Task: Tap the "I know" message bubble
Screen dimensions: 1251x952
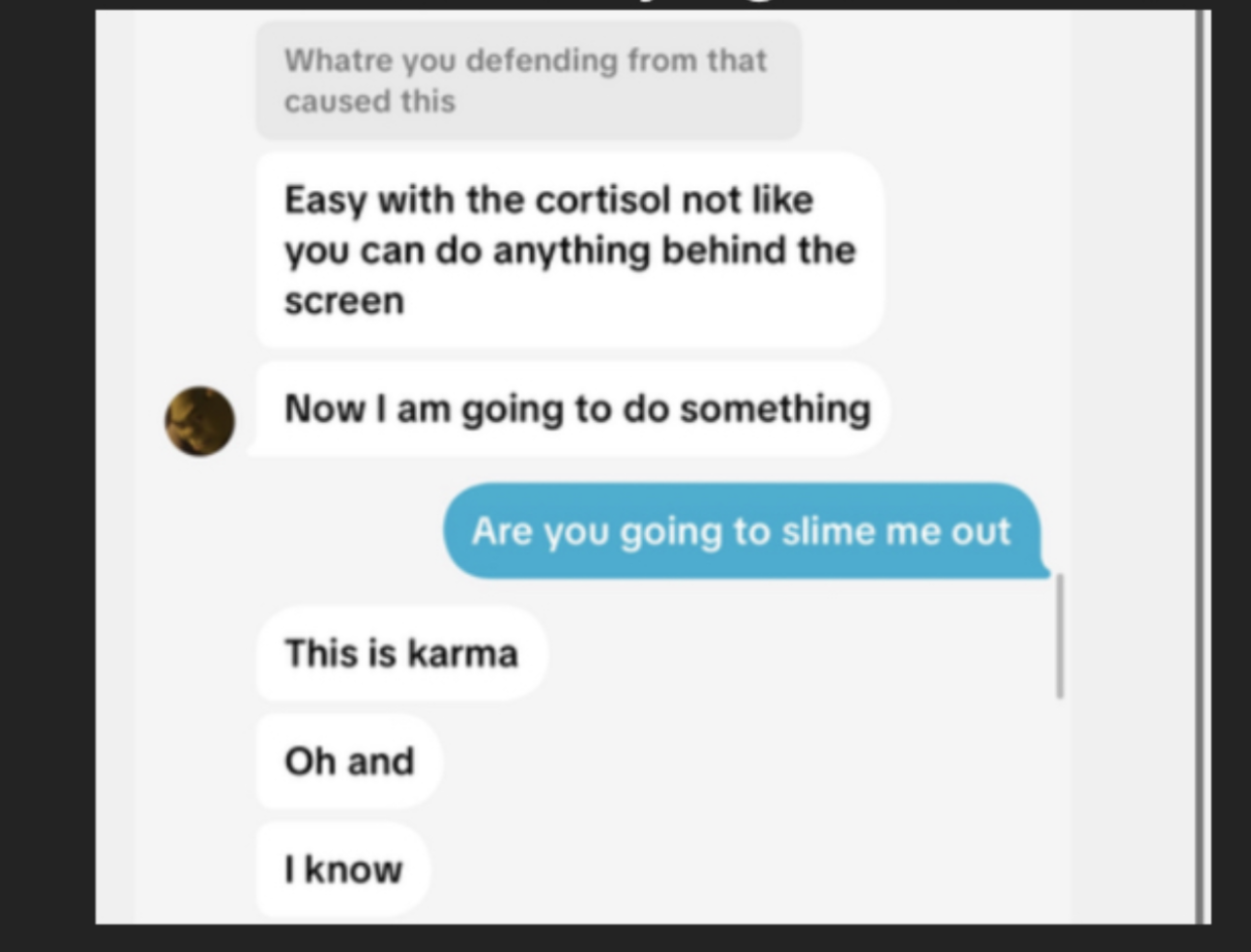Action: pos(343,868)
